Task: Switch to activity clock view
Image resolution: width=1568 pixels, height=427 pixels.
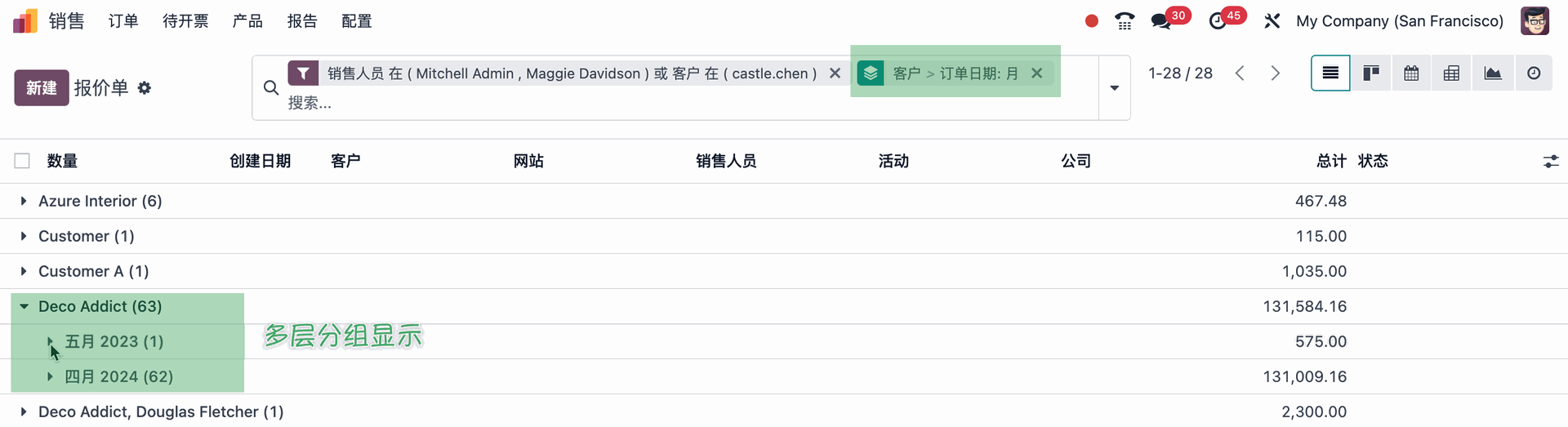Action: (1534, 73)
